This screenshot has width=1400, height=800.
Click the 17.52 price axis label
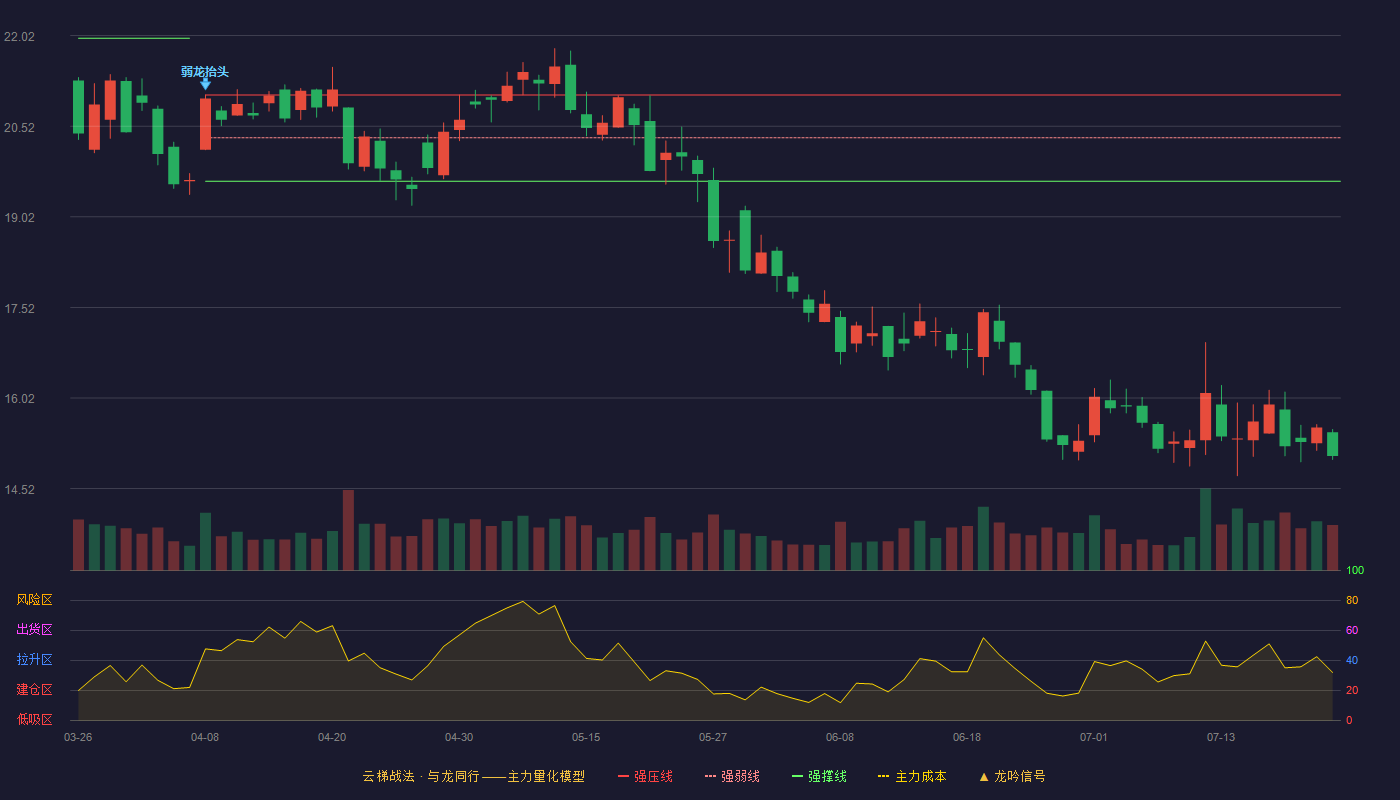coord(19,309)
